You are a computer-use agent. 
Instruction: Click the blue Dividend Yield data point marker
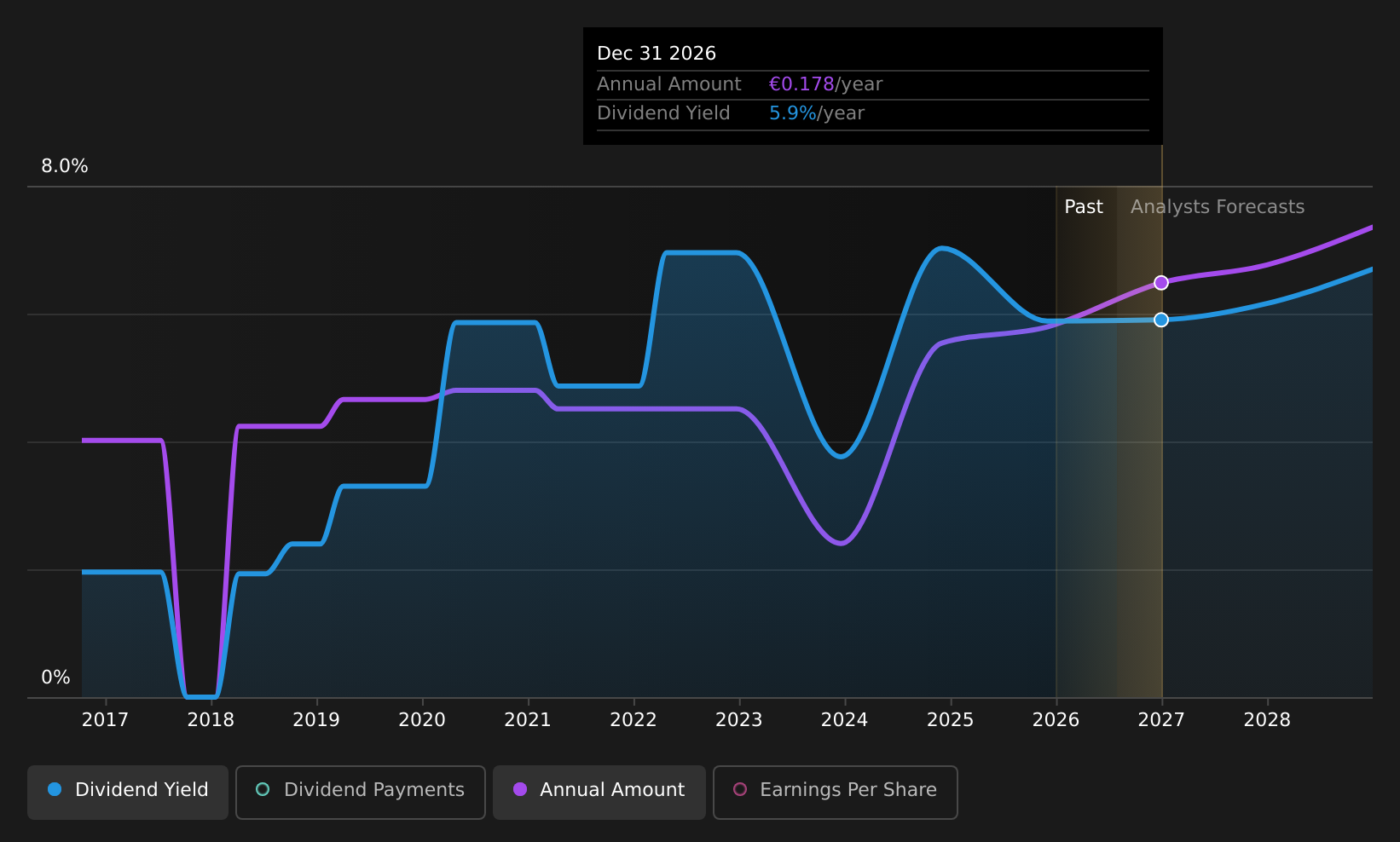[1161, 320]
